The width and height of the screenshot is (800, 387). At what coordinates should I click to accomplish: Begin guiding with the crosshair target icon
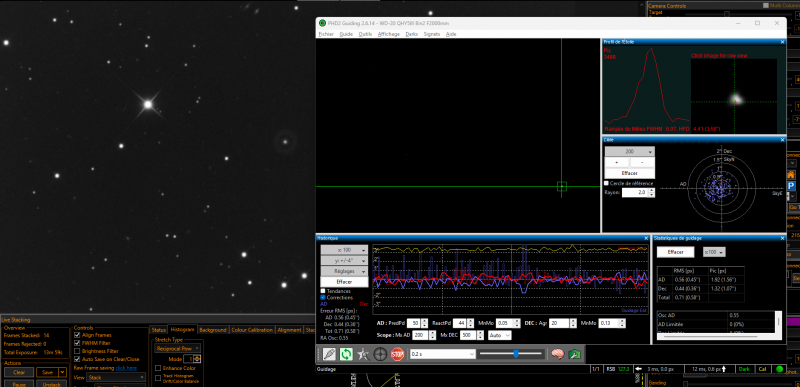(380, 354)
